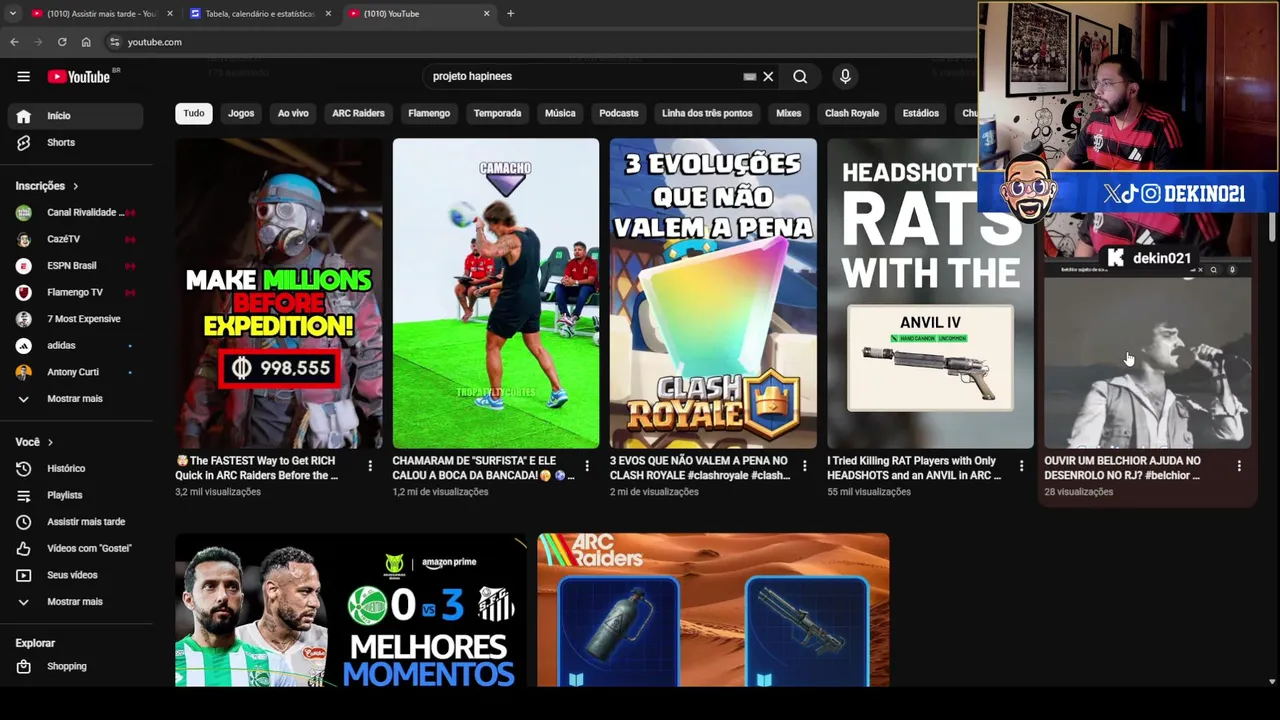
Task: Open ESPN Brasil channel subscription
Action: pyautogui.click(x=76, y=266)
